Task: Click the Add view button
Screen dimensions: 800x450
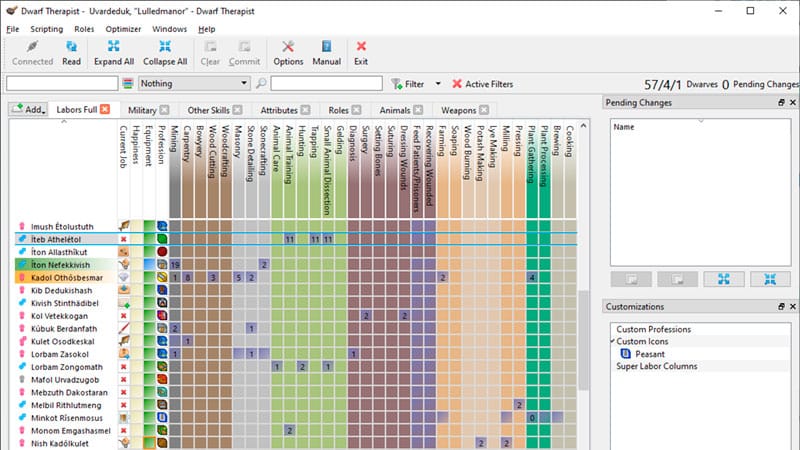Action: 28,109
